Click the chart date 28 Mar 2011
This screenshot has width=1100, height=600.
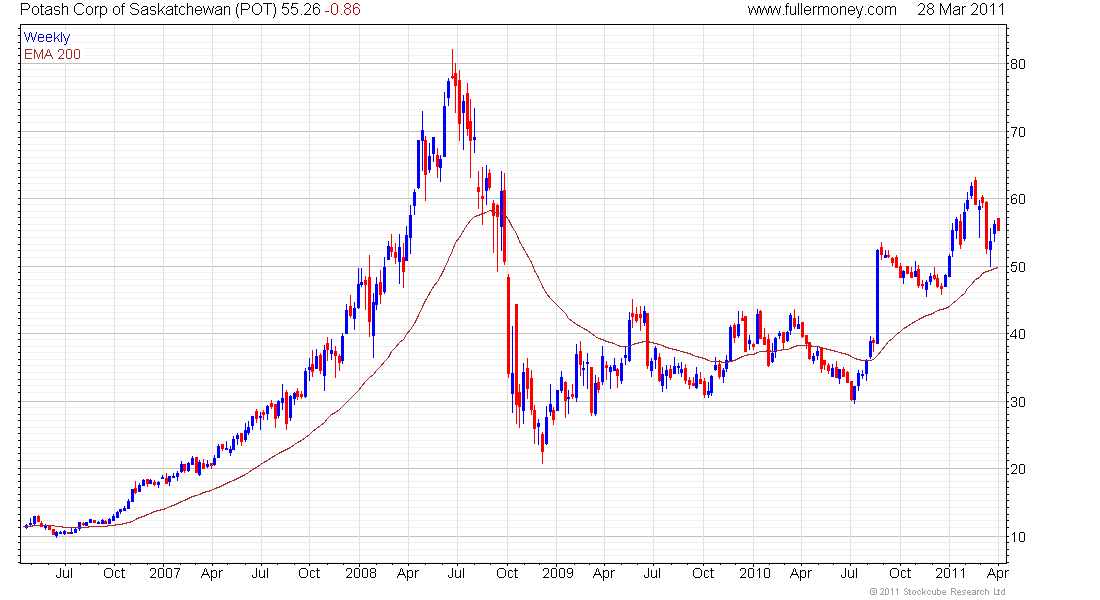tap(960, 10)
